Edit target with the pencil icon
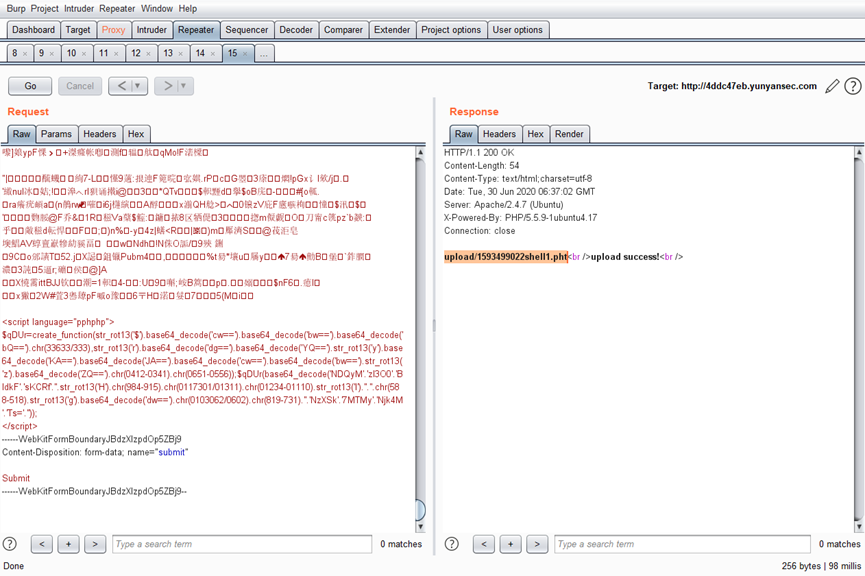Viewport: 865px width, 576px height. (x=832, y=86)
